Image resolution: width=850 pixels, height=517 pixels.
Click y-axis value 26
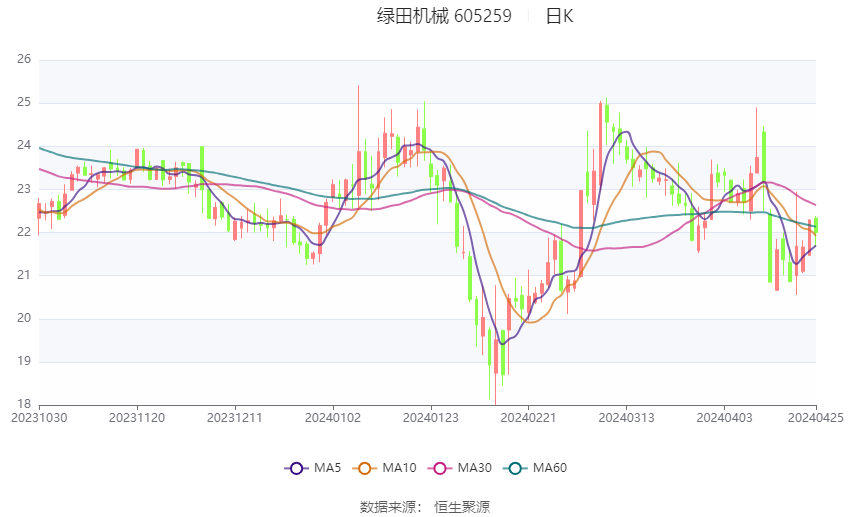pos(24,59)
